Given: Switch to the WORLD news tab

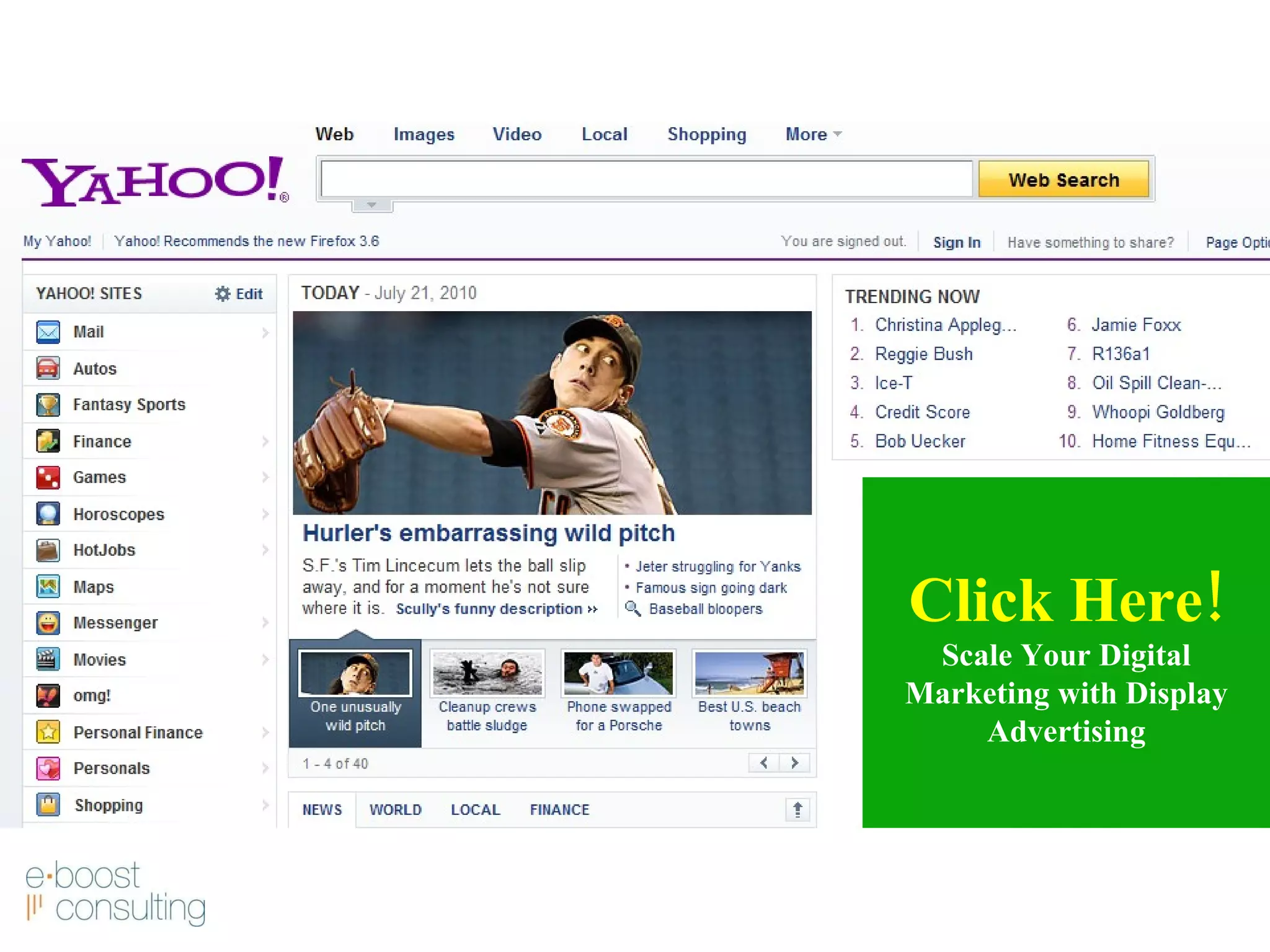Looking at the screenshot, I should [396, 809].
